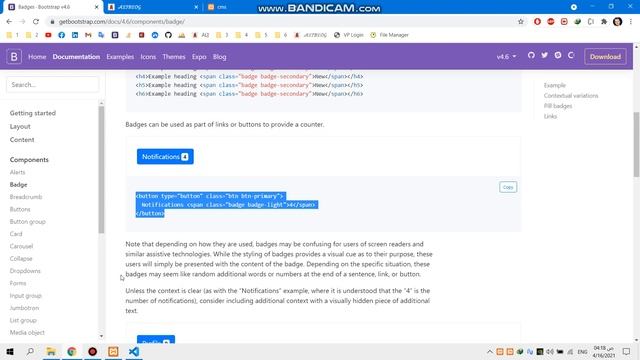Open Visual Studio Code from taskbar
The width and height of the screenshot is (640, 360).
point(134,351)
